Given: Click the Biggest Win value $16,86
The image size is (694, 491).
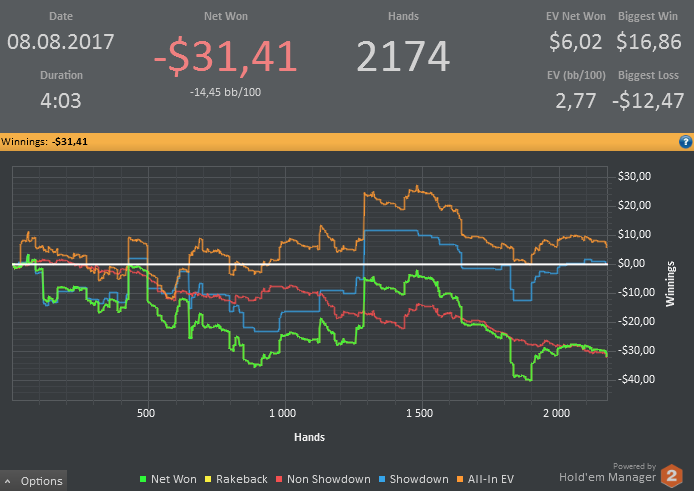Looking at the screenshot, I should click(648, 42).
